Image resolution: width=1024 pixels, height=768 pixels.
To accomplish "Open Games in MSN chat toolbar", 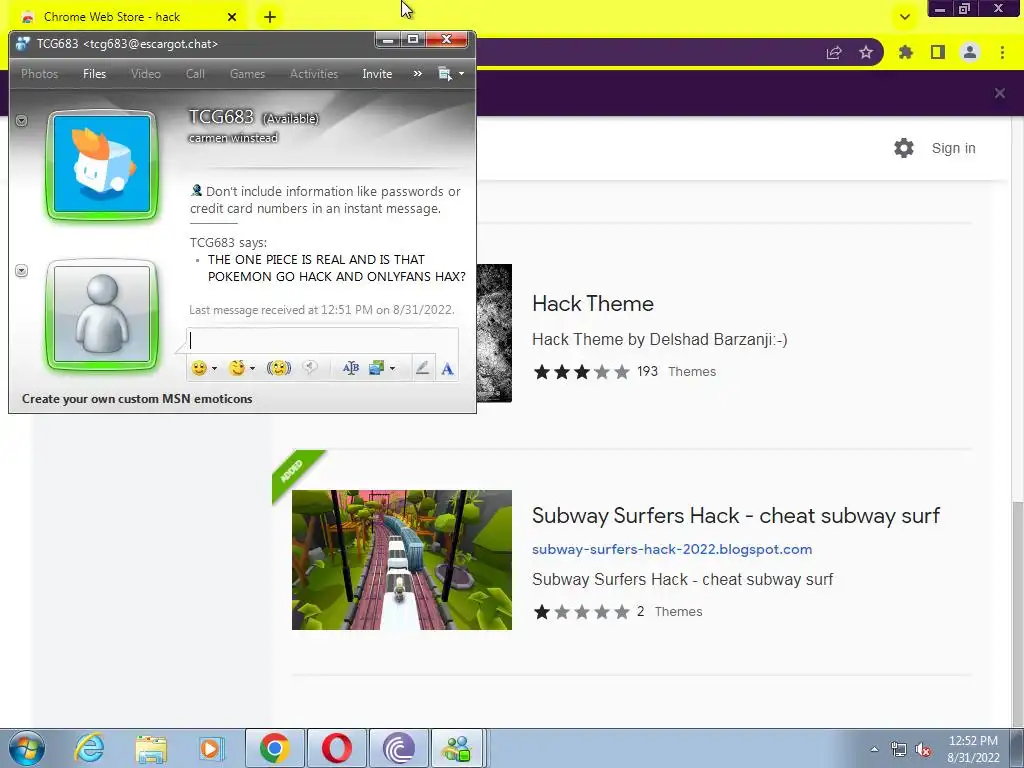I will click(x=248, y=74).
